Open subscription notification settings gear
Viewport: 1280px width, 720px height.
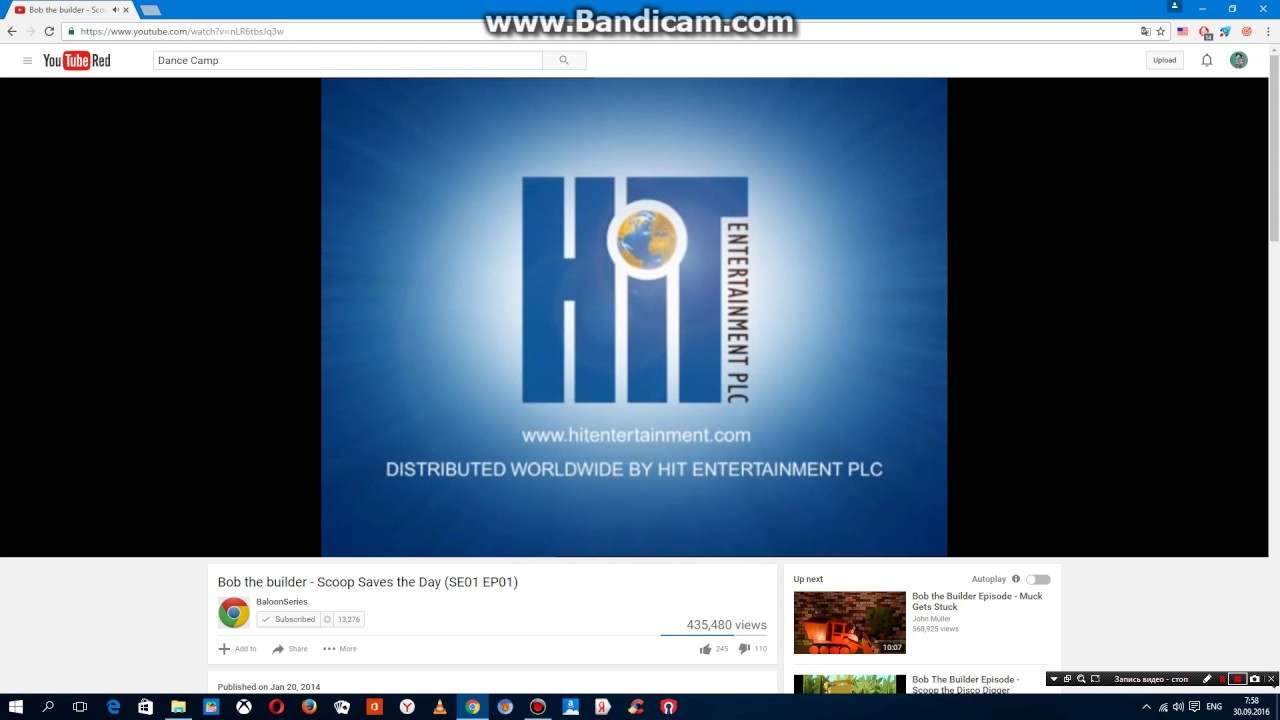click(327, 620)
